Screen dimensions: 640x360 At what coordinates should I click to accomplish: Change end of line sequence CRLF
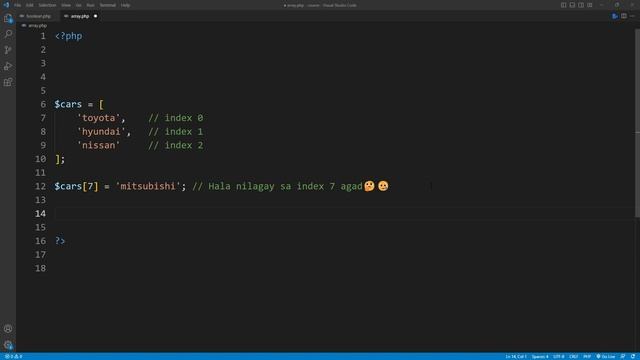click(x=573, y=356)
